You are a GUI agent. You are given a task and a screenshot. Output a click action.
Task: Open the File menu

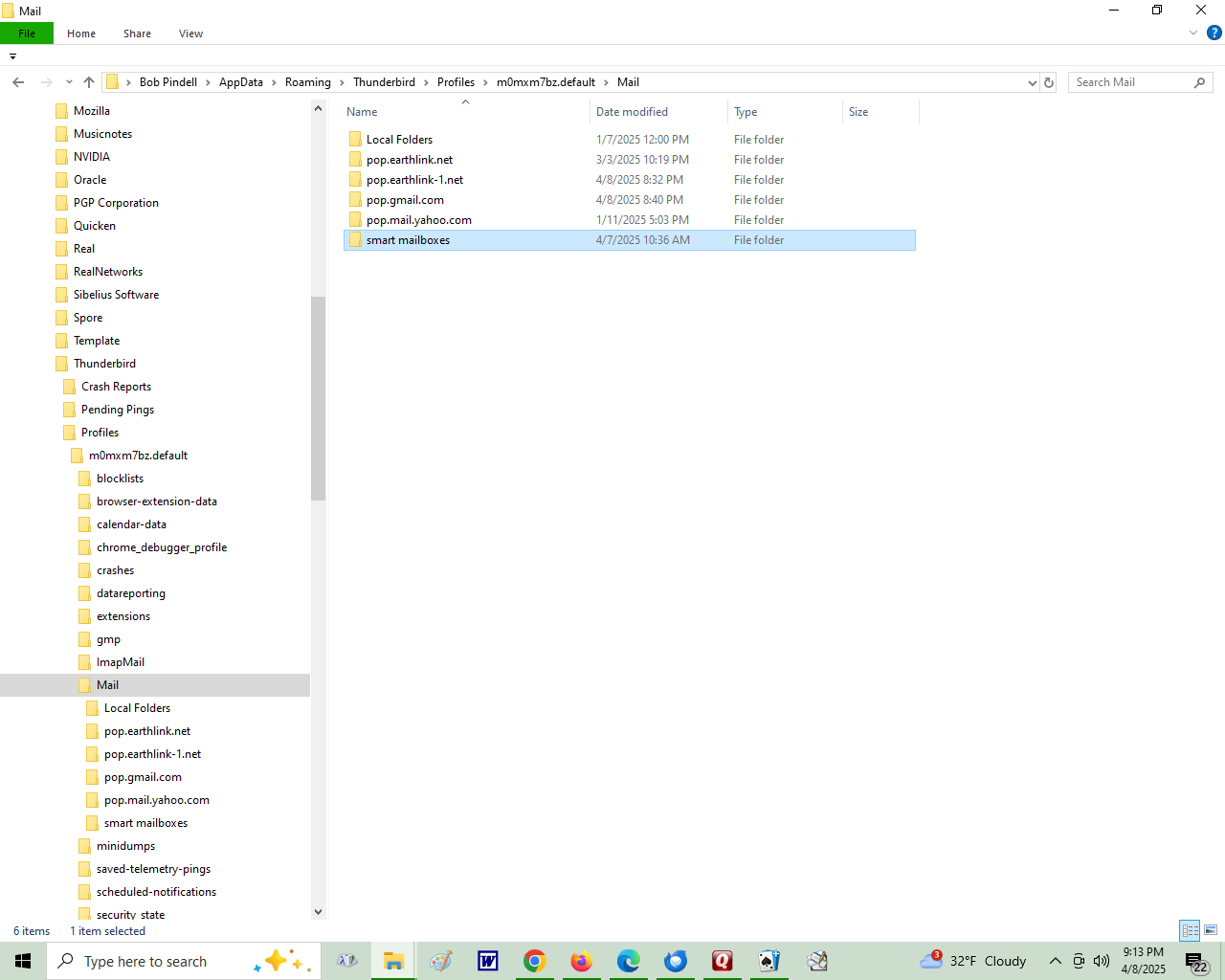point(27,33)
